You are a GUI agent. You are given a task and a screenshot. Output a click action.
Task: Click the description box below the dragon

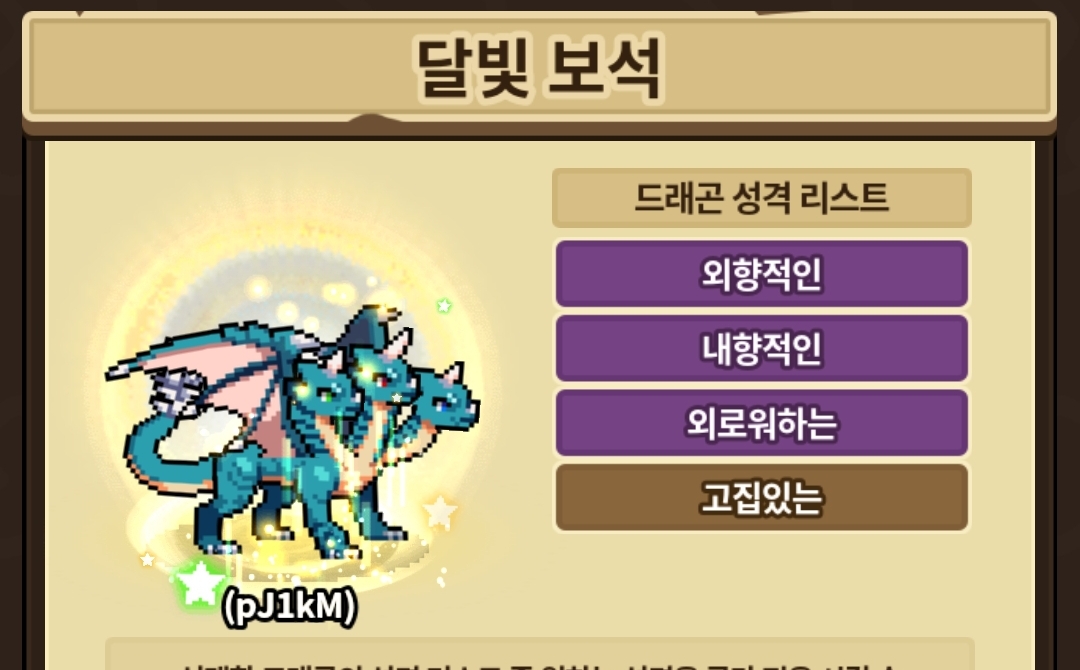coord(539,654)
